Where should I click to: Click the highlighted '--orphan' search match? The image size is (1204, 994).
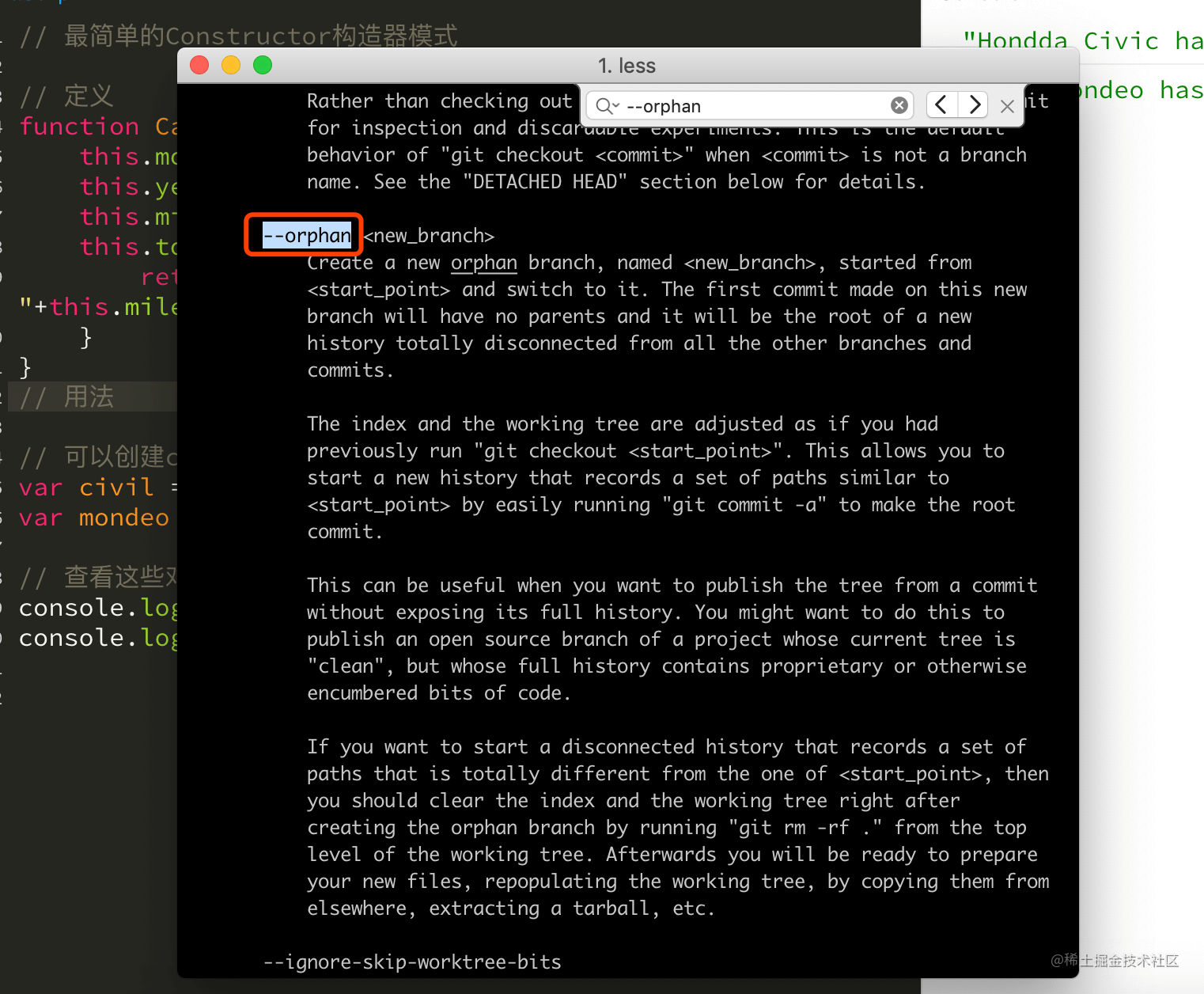(307, 235)
